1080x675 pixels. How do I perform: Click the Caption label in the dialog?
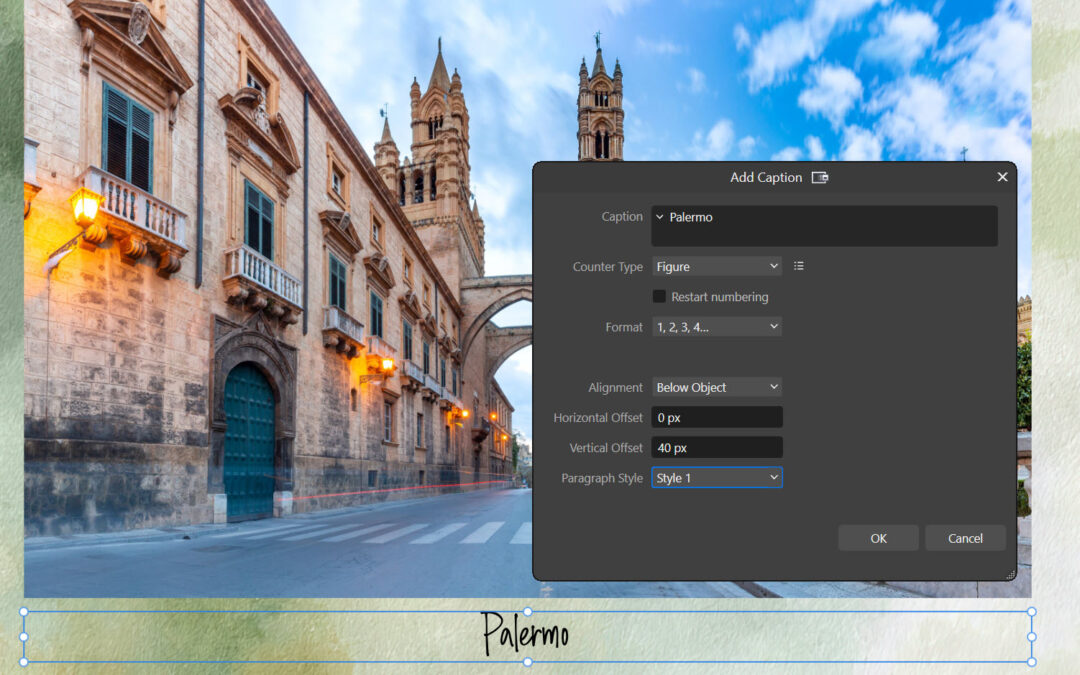[622, 216]
